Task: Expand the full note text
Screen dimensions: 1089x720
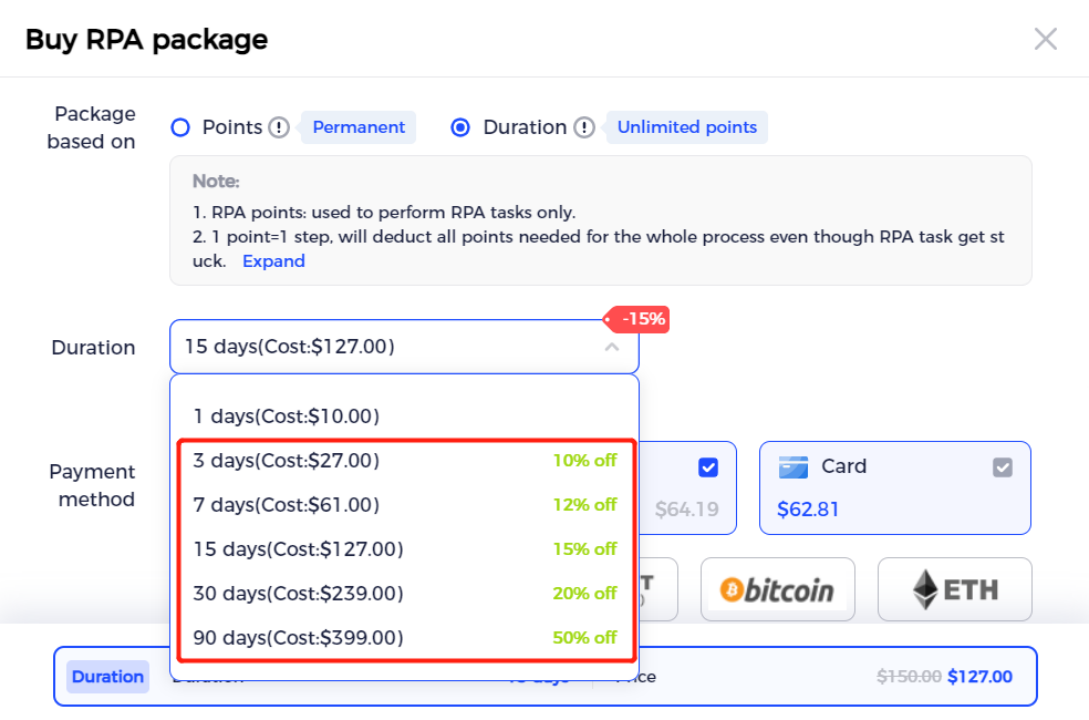Action: [x=274, y=261]
